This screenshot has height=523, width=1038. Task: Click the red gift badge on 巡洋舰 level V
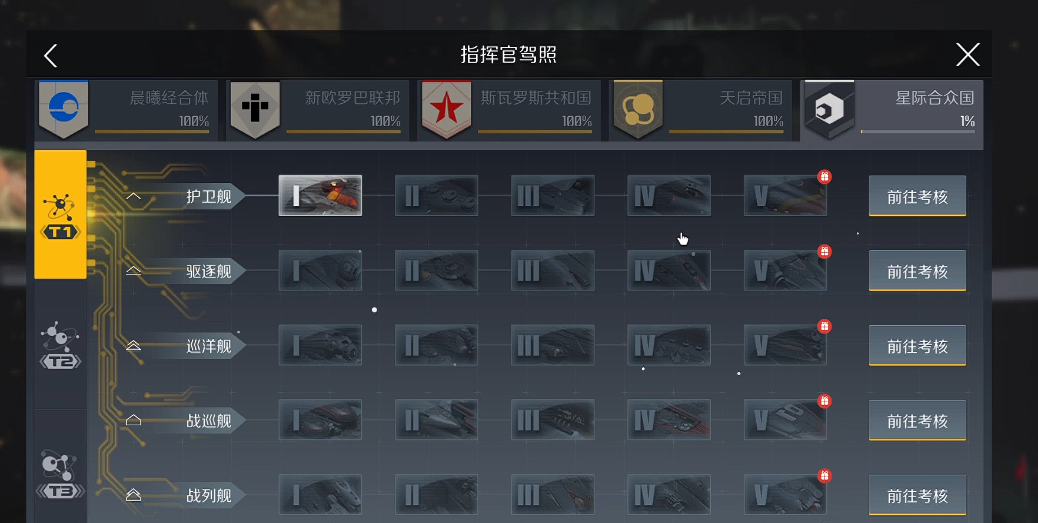click(x=824, y=326)
